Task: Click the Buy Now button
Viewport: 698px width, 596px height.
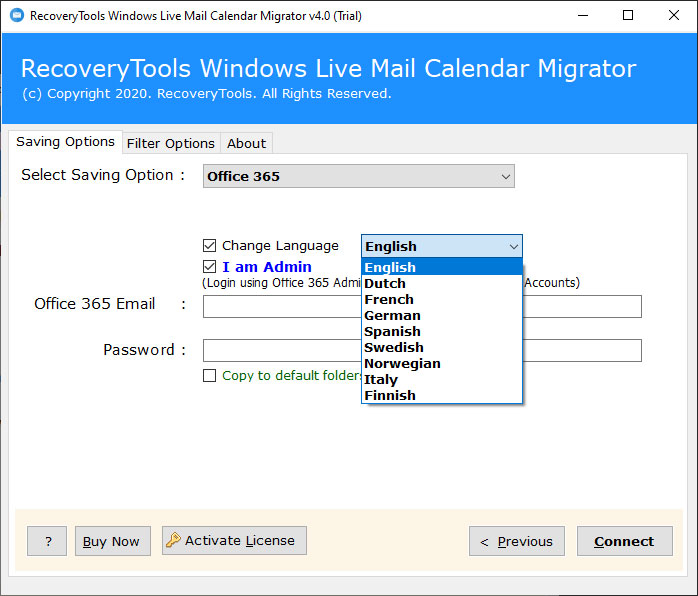Action: pos(113,541)
